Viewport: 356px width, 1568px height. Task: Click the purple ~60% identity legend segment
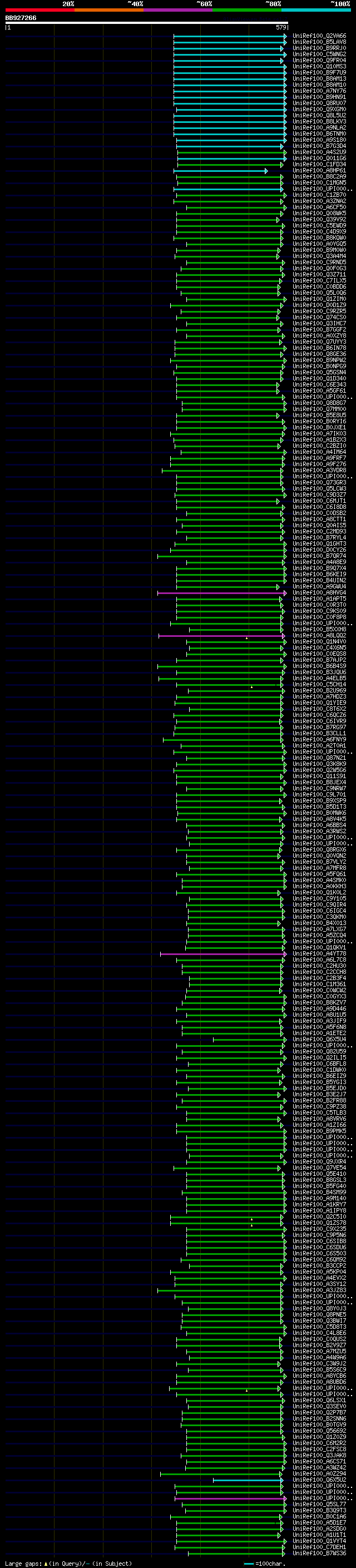click(179, 10)
